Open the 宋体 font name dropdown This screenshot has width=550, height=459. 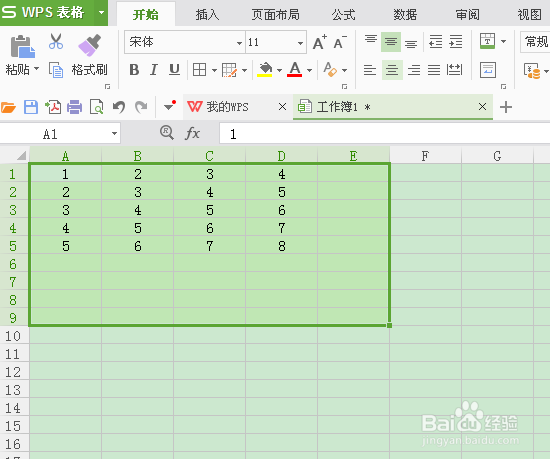tap(239, 43)
